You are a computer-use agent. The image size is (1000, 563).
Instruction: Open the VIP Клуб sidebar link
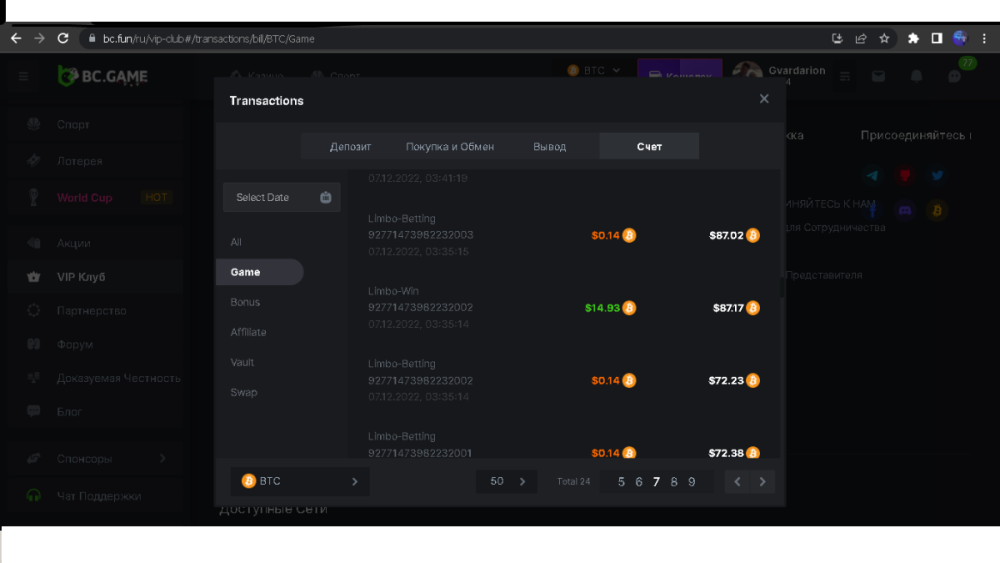pos(80,277)
